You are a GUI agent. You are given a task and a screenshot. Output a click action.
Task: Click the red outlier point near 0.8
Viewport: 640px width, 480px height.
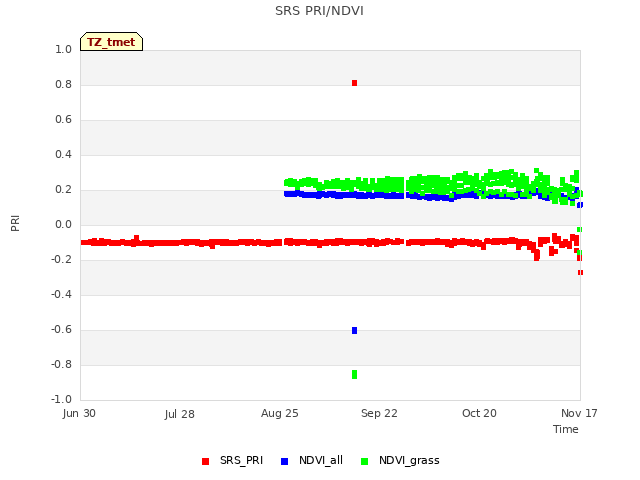point(354,83)
